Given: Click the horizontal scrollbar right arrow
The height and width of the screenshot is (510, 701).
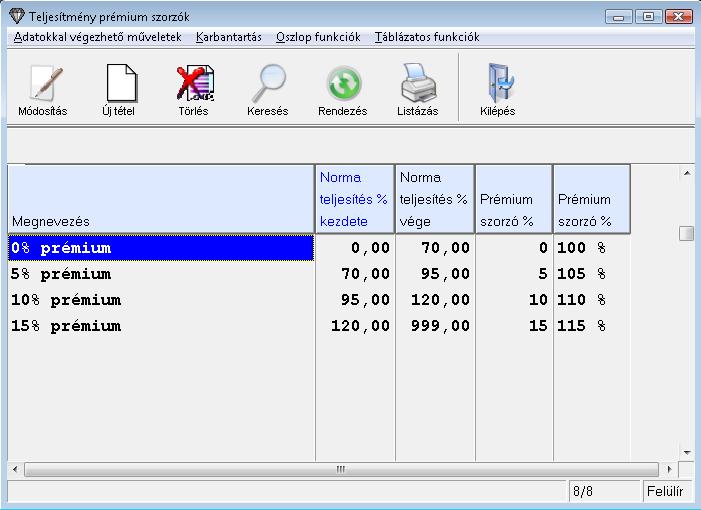Looking at the screenshot, I should (669, 469).
